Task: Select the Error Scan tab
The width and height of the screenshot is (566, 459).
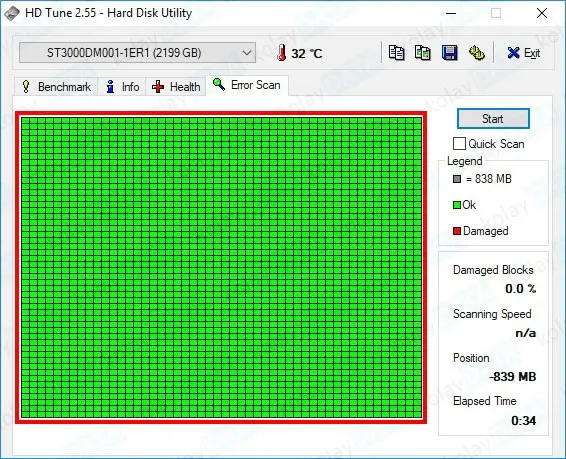Action: pyautogui.click(x=247, y=85)
